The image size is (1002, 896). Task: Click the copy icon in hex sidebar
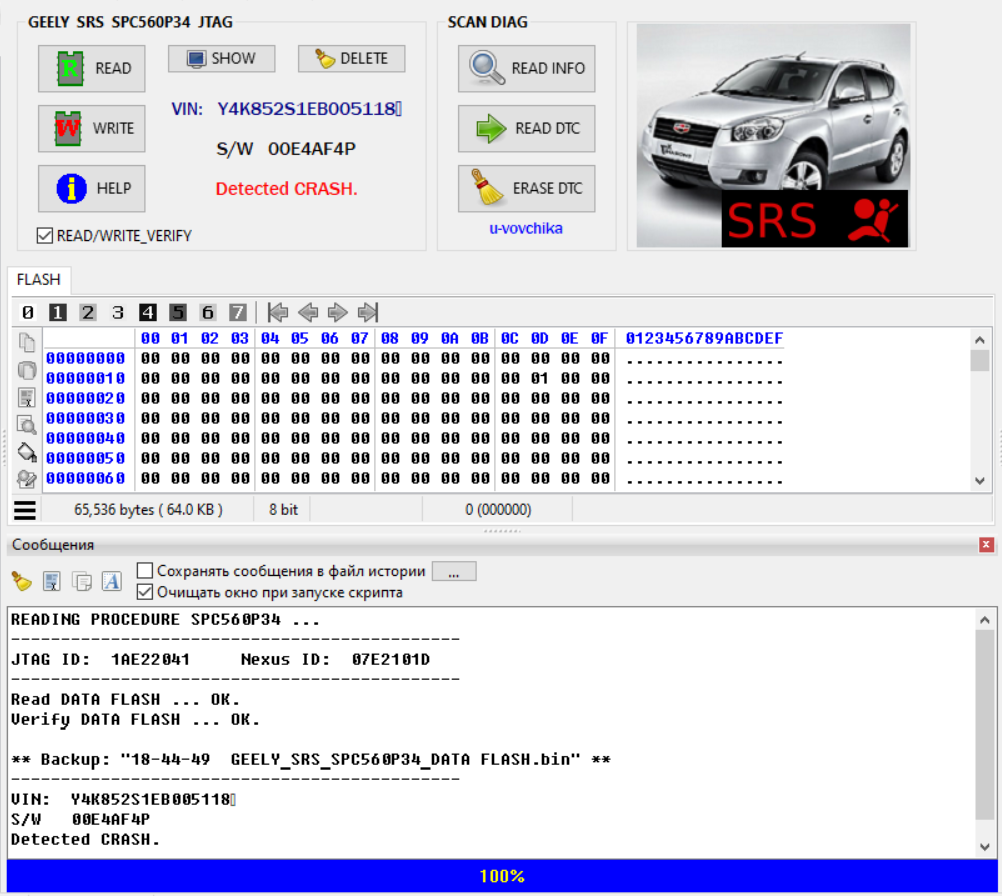click(27, 343)
